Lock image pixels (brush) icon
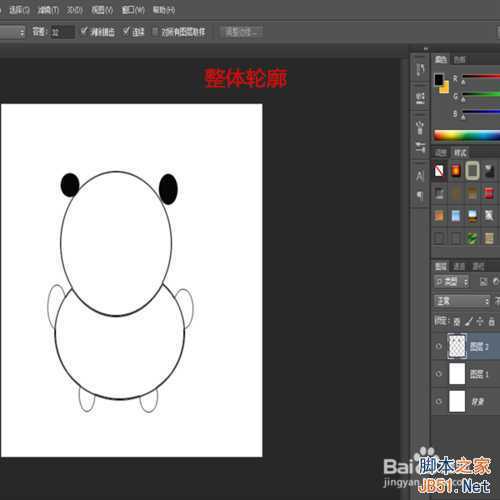The image size is (500, 500). pyautogui.click(x=468, y=322)
